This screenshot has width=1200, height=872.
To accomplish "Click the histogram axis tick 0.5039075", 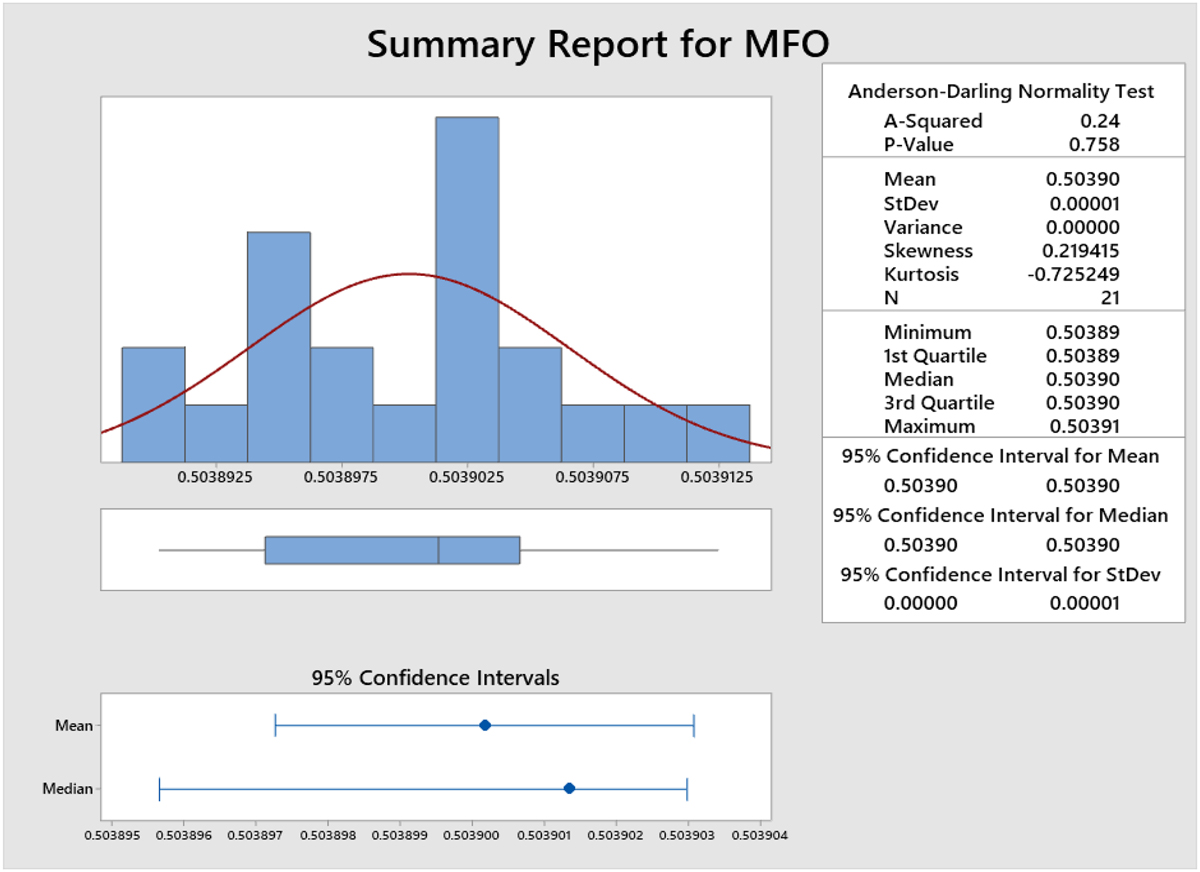I will tap(593, 479).
